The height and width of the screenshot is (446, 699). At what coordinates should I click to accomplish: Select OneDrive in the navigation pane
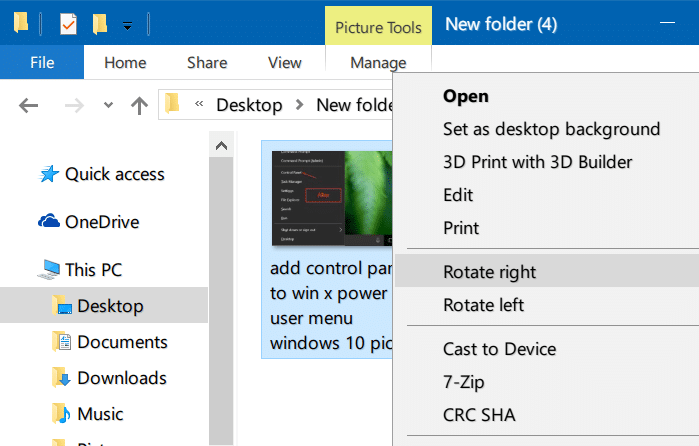tap(102, 222)
